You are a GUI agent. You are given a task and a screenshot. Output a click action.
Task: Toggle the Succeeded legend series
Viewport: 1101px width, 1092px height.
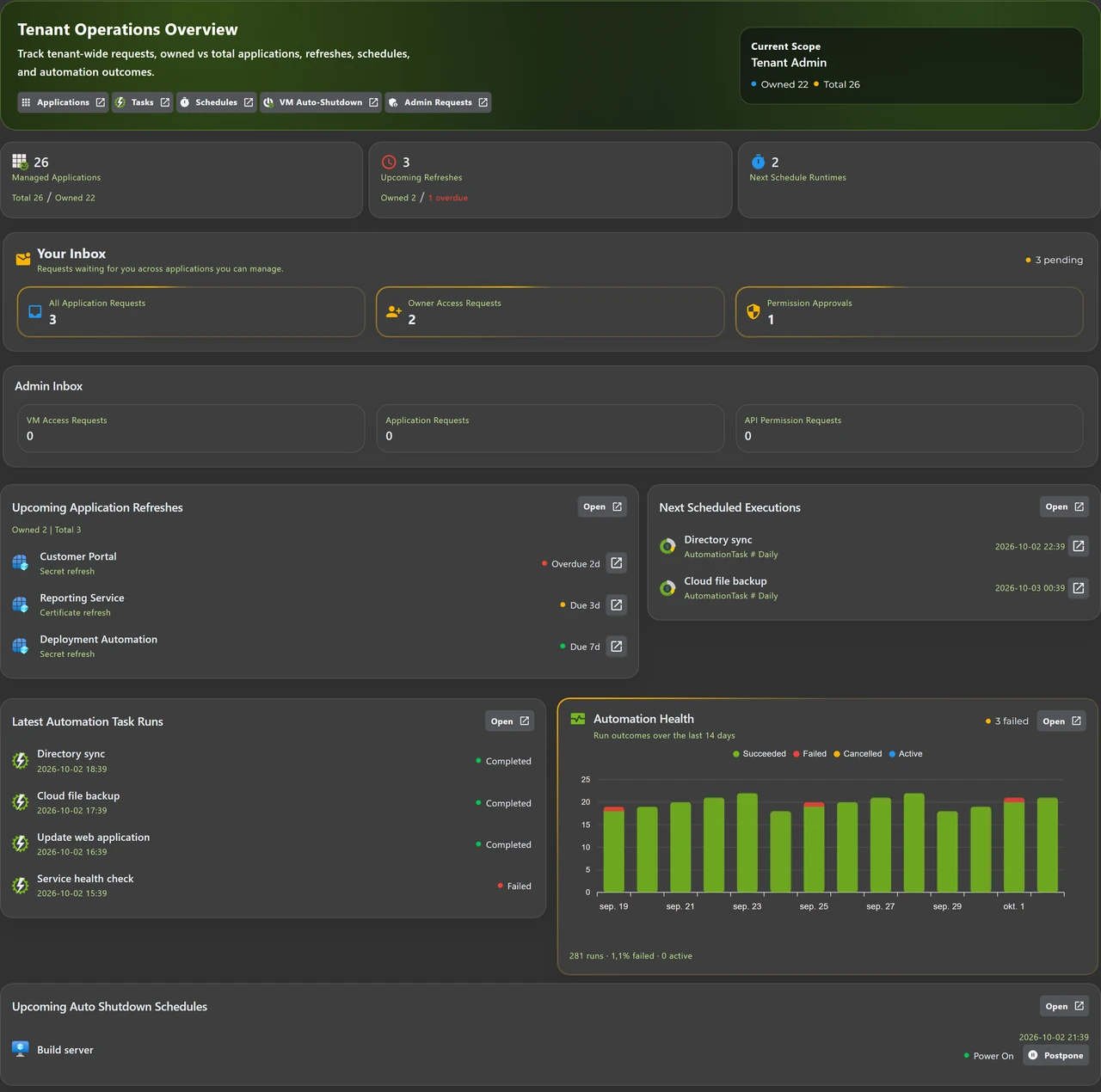click(x=760, y=754)
